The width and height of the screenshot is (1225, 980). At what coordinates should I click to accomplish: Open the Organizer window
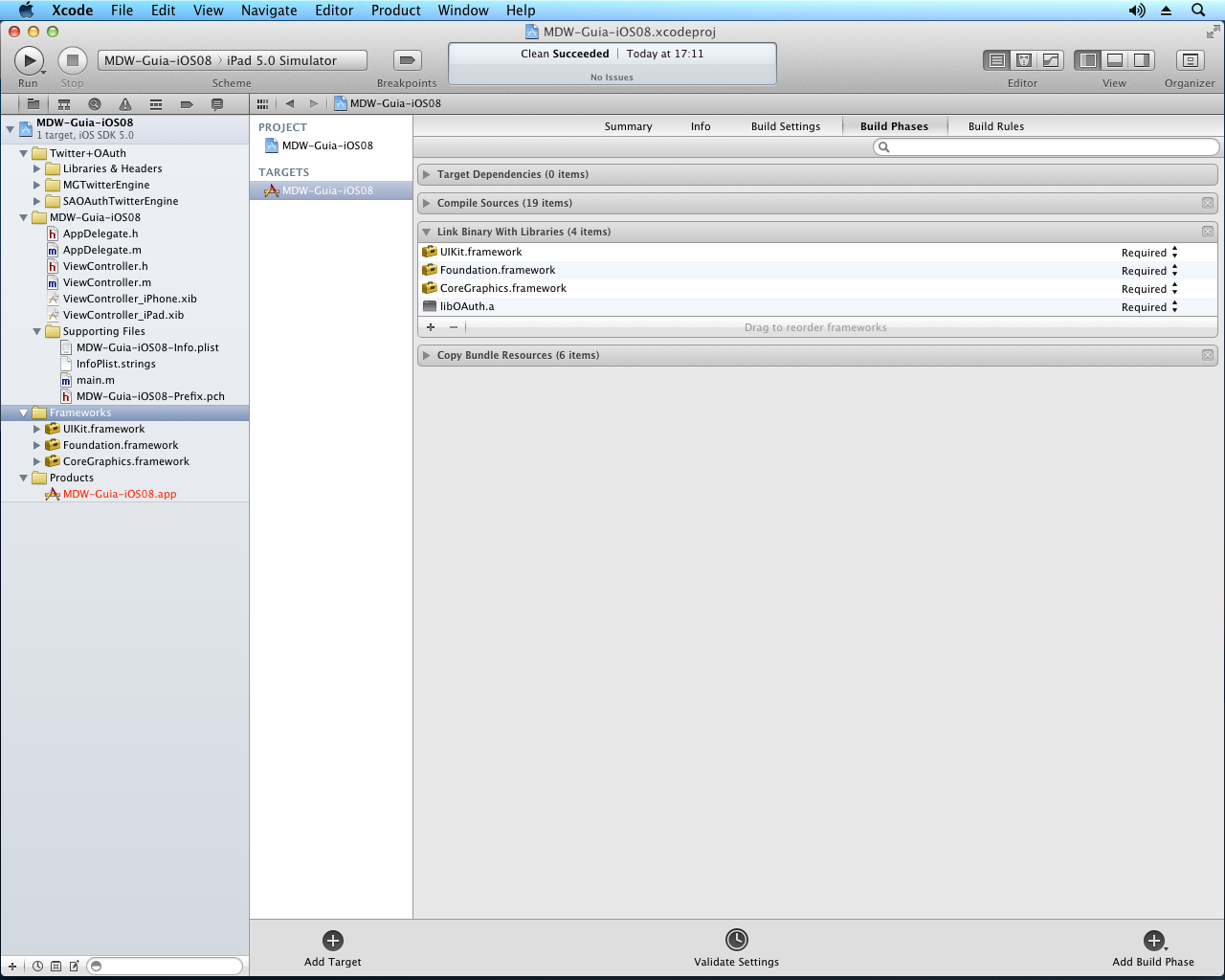click(x=1190, y=60)
